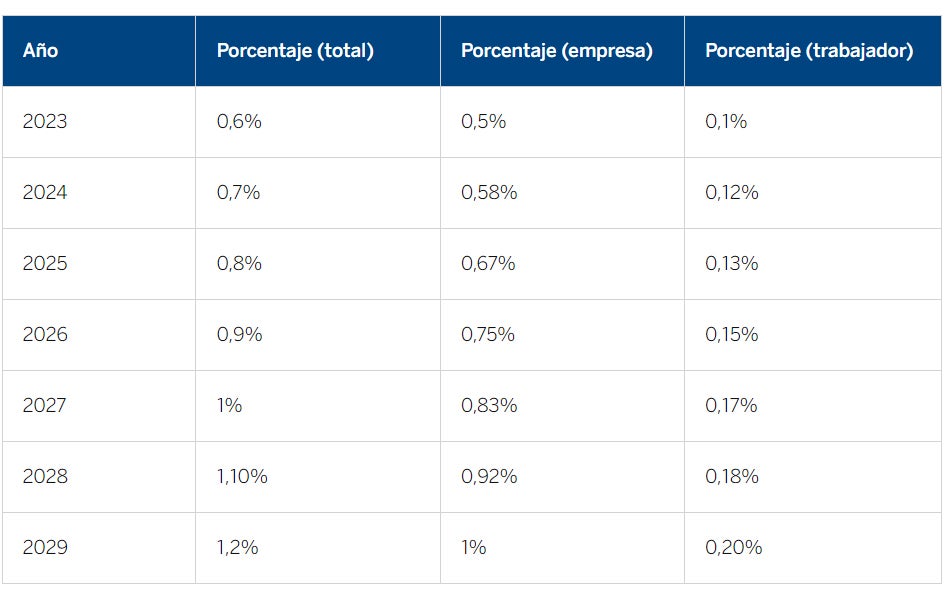Select the 2023 year cell
Screen dimensions: 950x595
[x=45, y=122]
